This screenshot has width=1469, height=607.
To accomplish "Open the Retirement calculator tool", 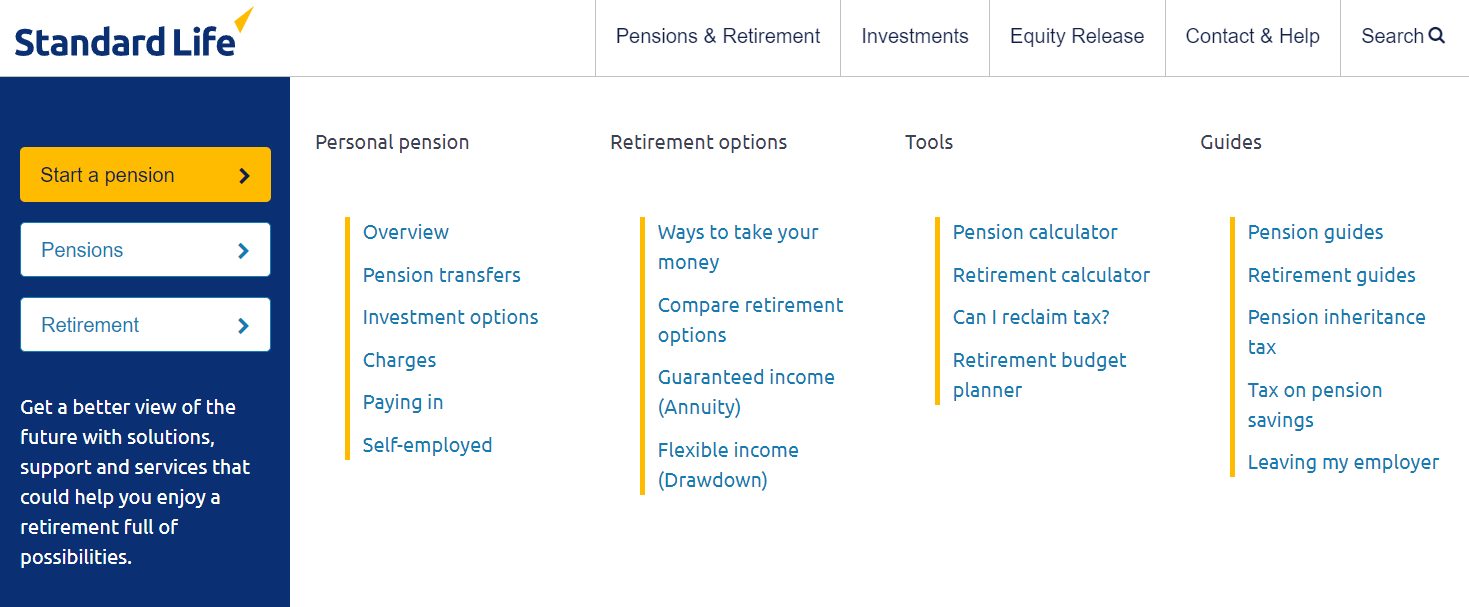I will click(1051, 275).
